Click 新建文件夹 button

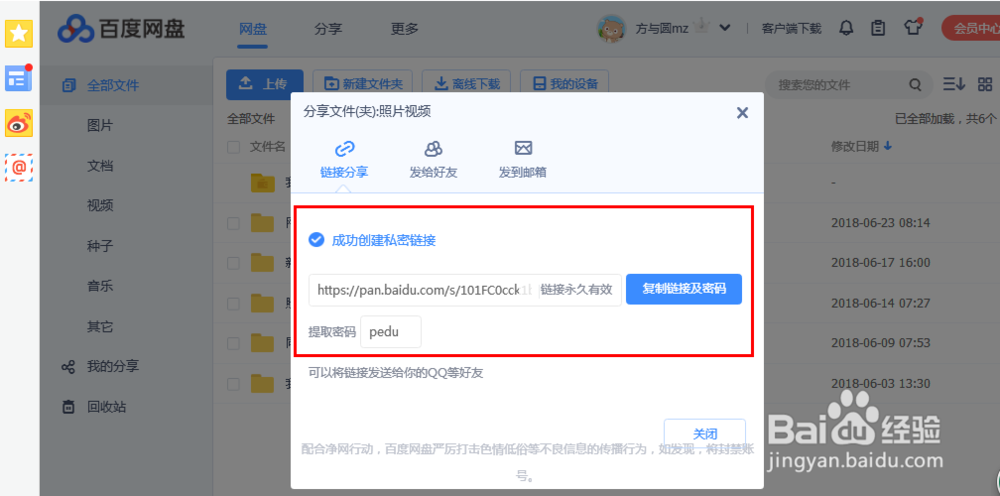click(x=363, y=84)
